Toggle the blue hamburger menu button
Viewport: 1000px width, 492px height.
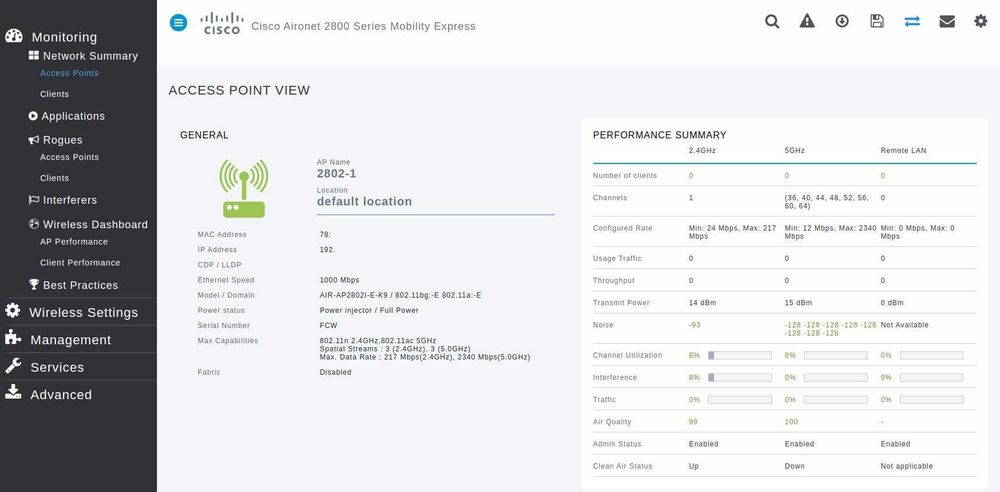179,23
